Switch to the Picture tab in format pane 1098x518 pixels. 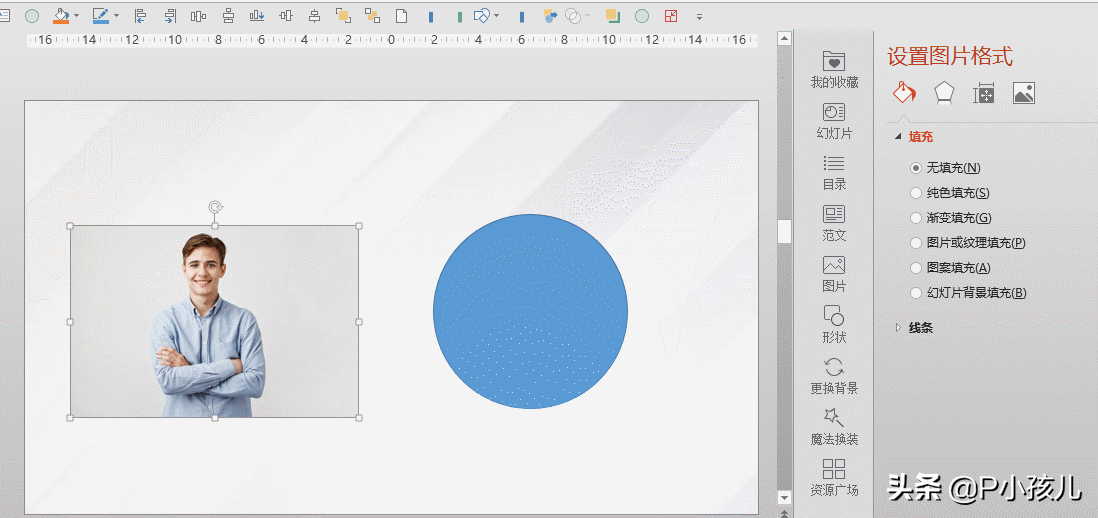click(x=1024, y=93)
